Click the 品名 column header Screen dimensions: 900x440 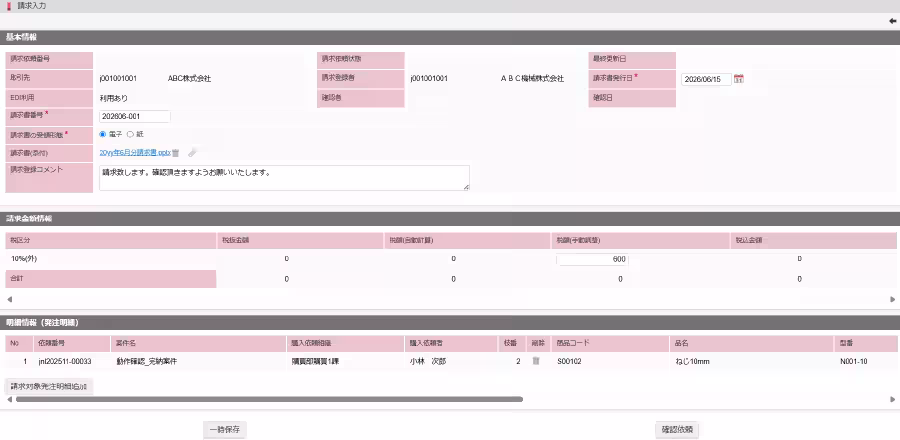[751, 343]
